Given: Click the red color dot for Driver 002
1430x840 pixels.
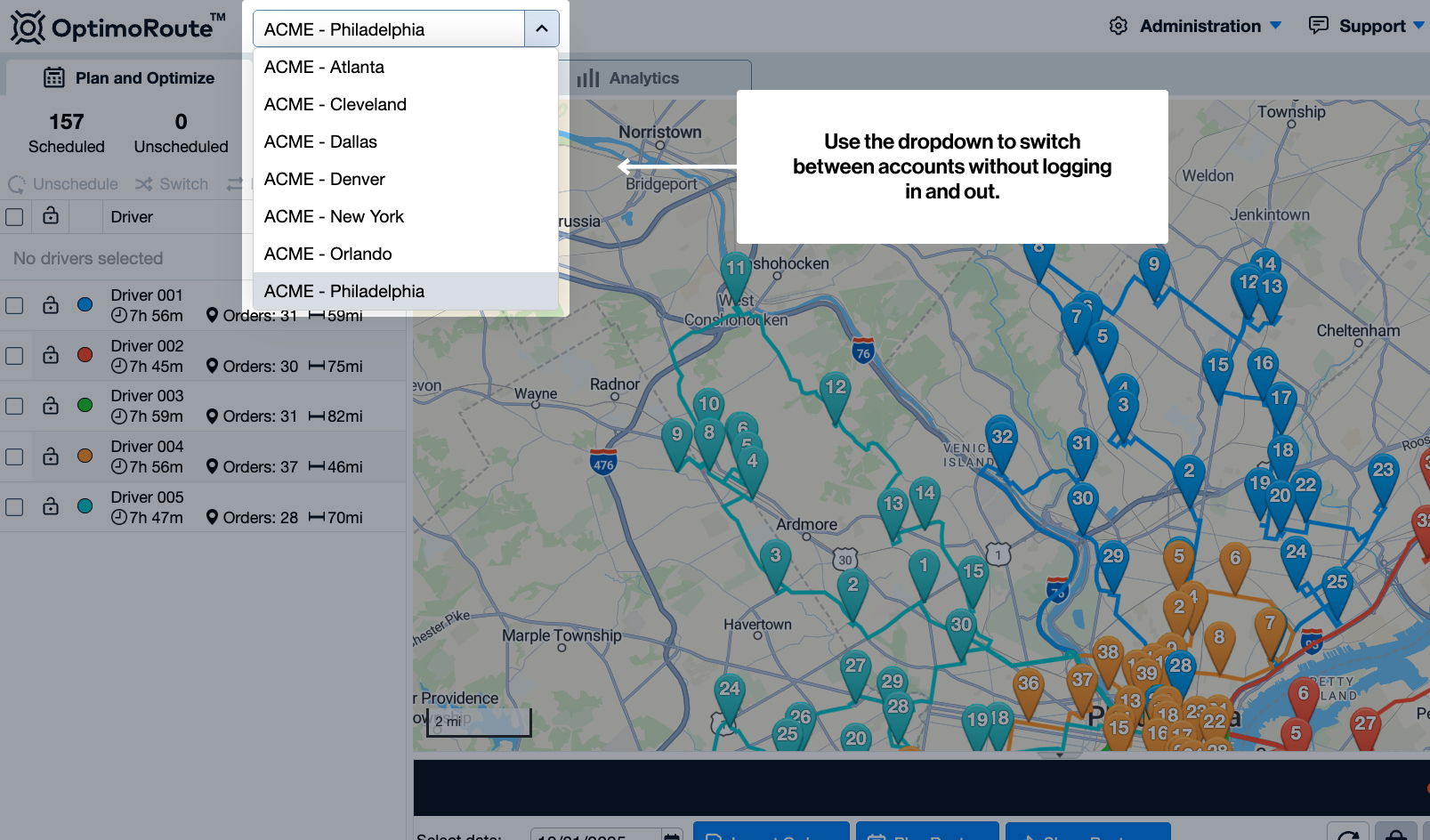Looking at the screenshot, I should (85, 355).
